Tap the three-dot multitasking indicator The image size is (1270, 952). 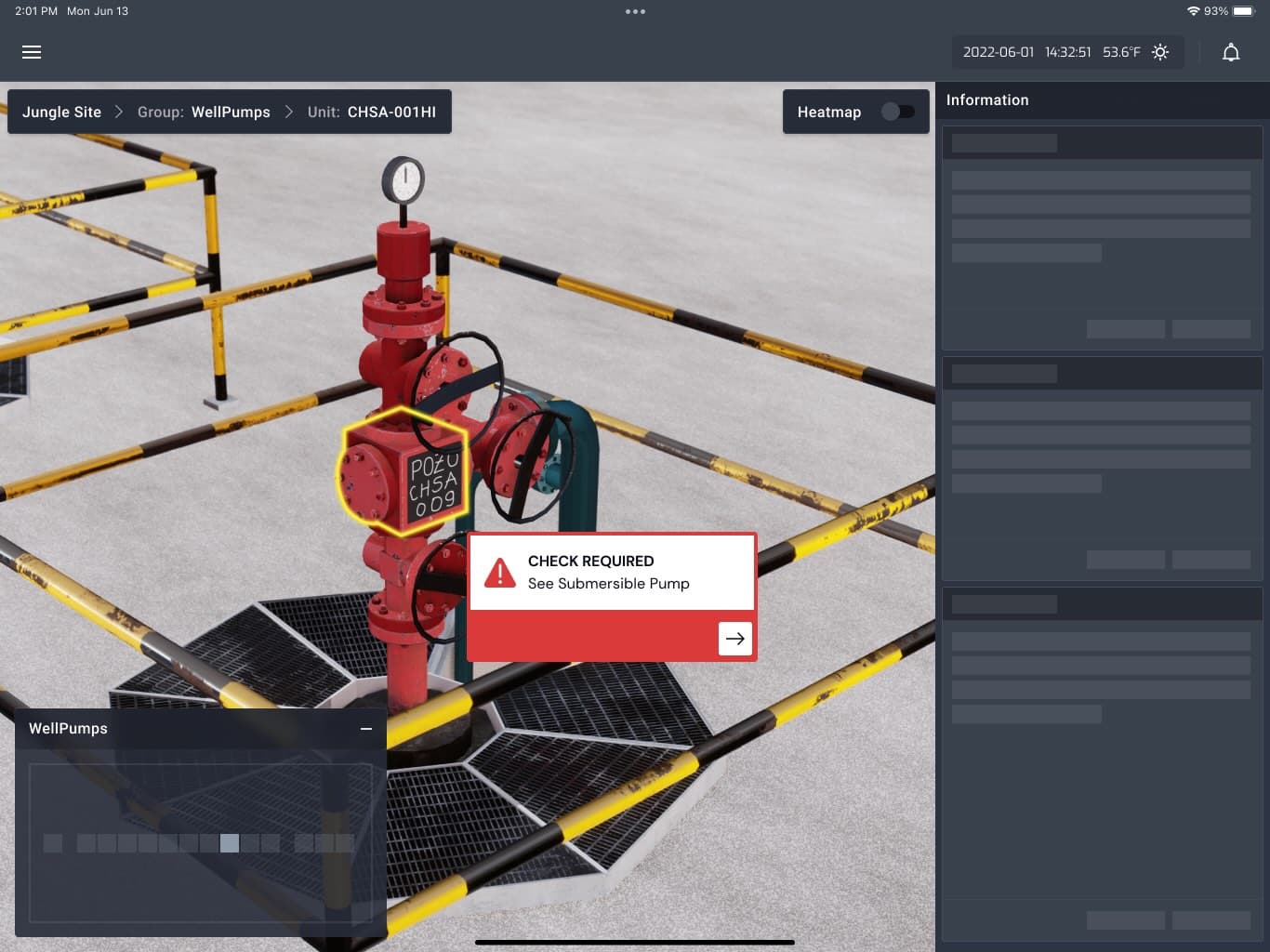click(635, 12)
